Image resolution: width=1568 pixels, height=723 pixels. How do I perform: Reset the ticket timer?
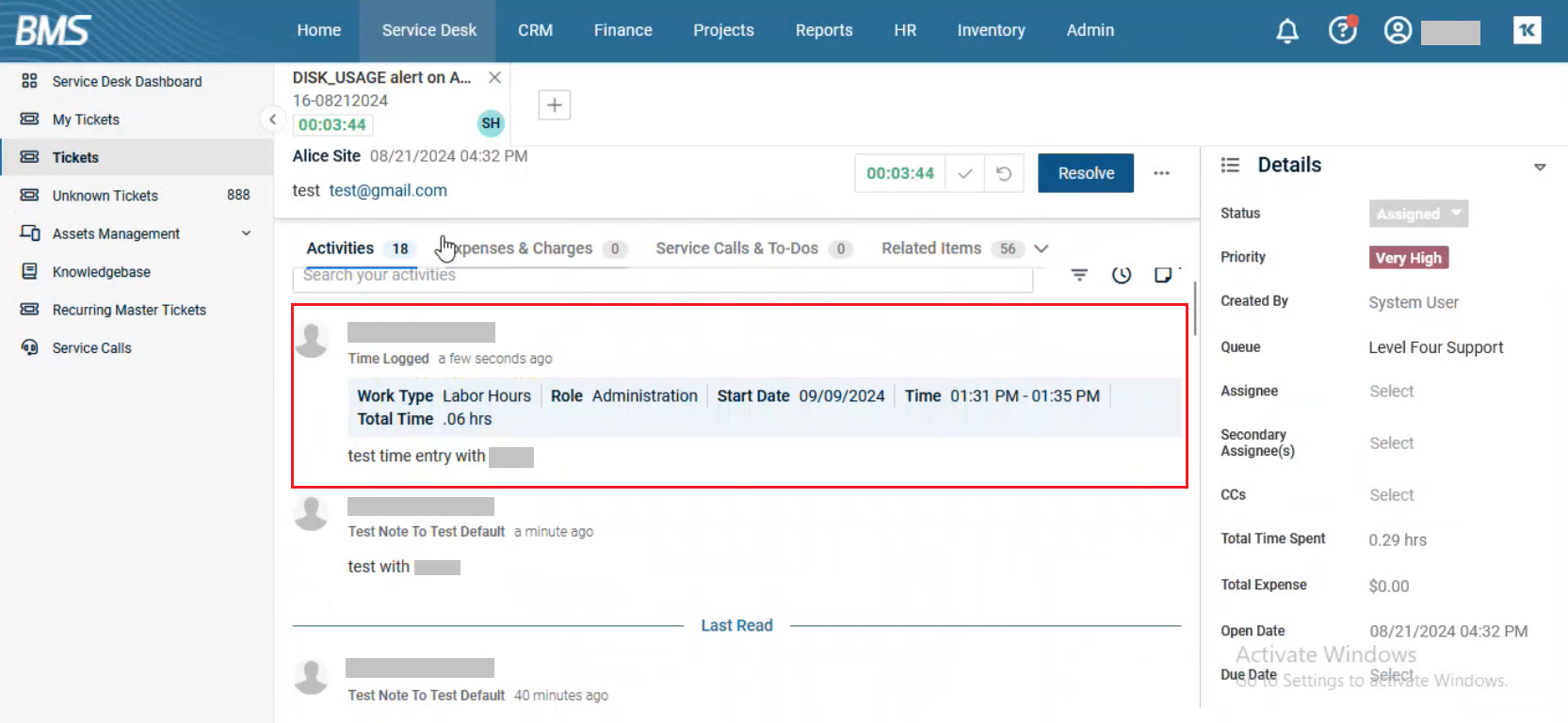1004,173
